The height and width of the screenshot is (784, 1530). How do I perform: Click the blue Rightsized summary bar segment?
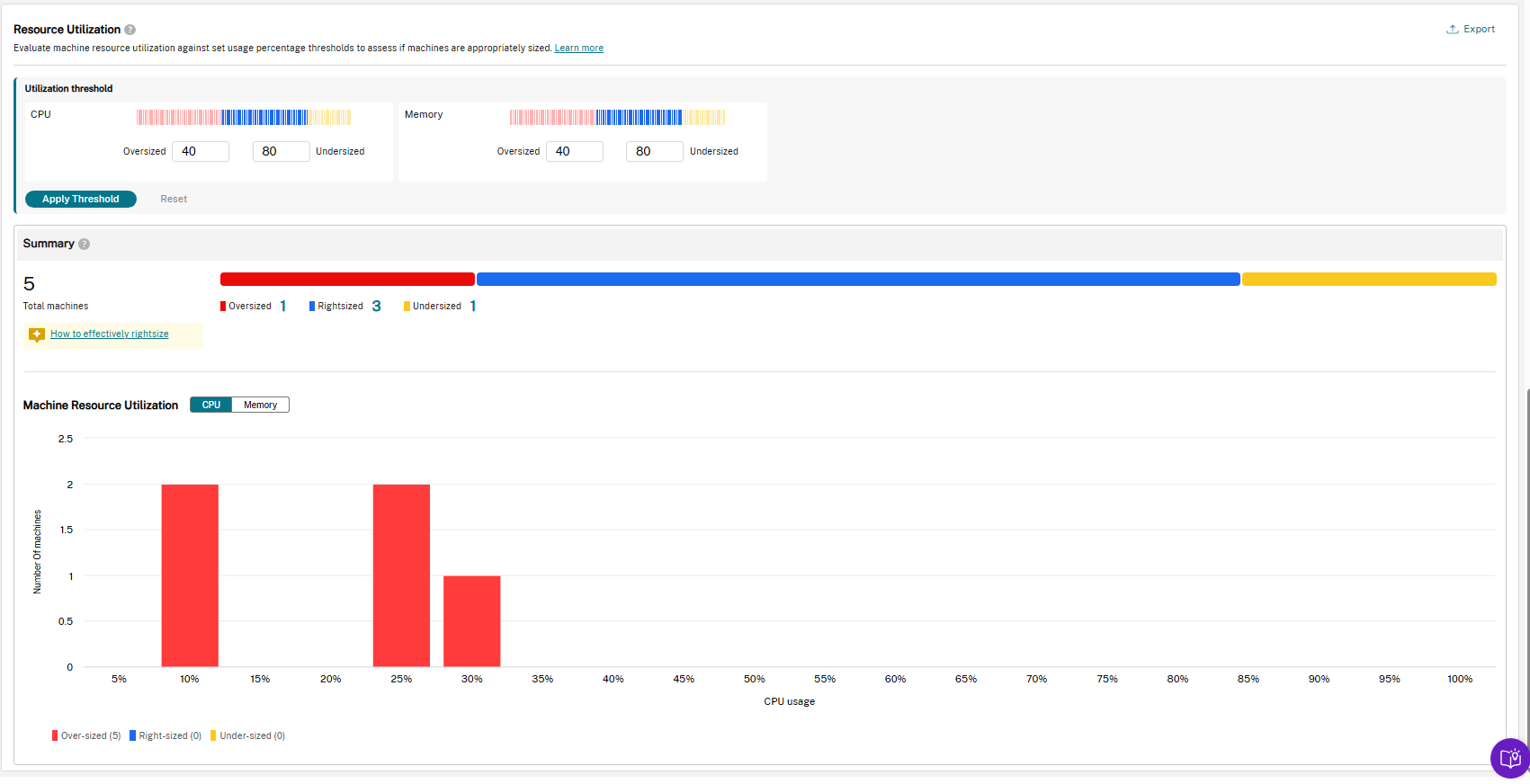858,280
